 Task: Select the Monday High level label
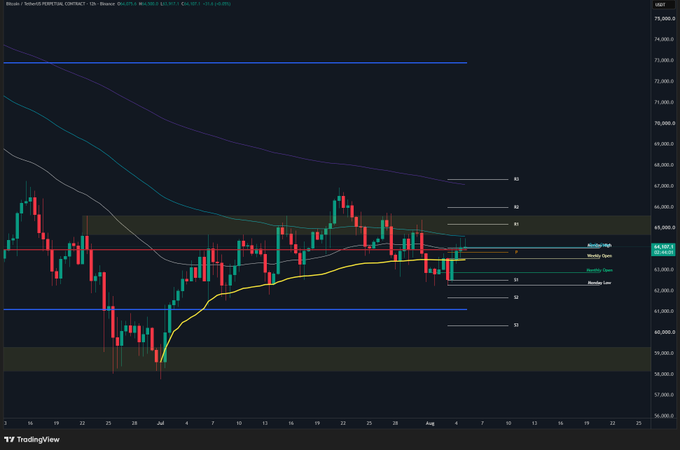point(599,246)
